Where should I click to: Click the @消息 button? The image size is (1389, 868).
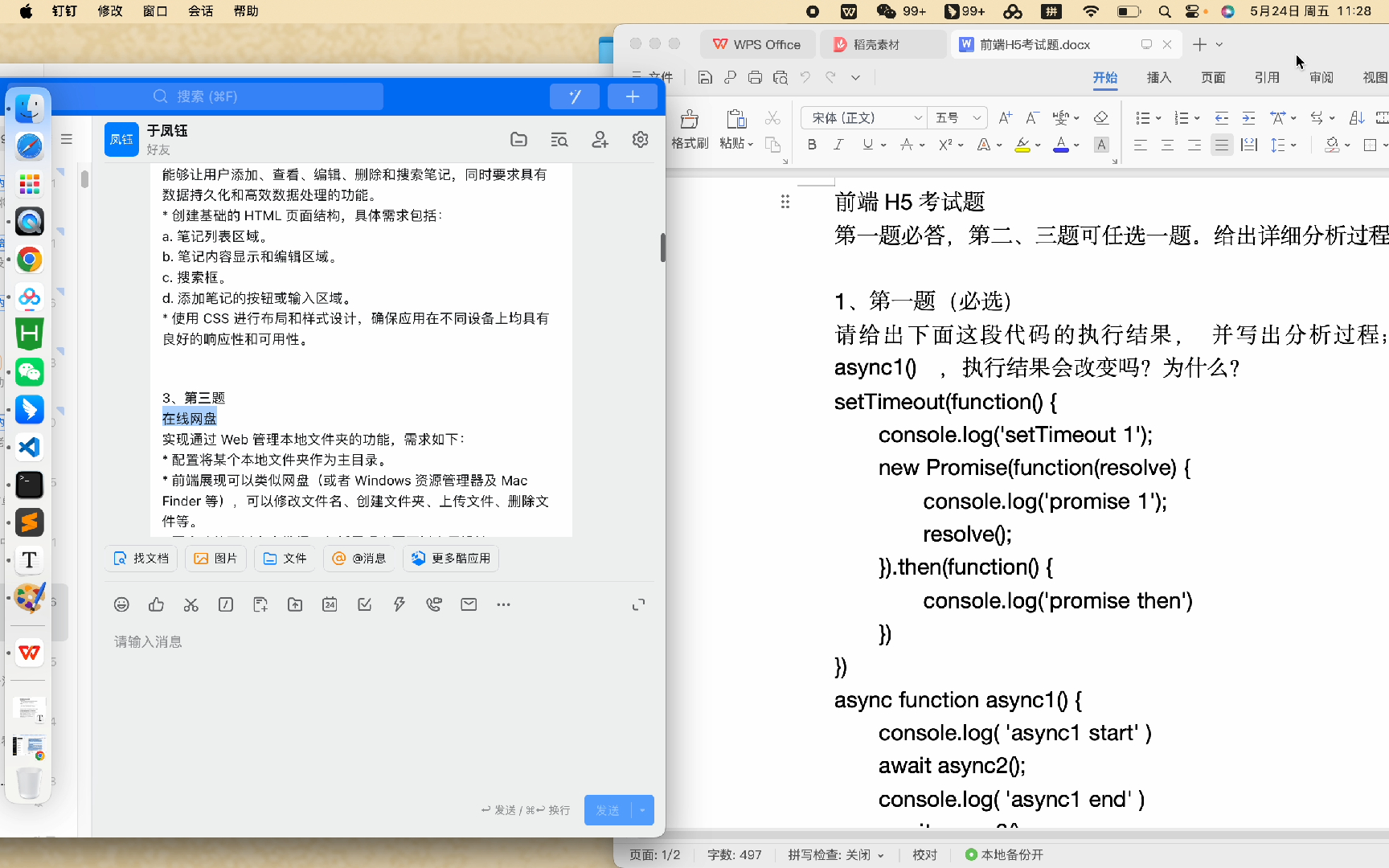click(359, 558)
